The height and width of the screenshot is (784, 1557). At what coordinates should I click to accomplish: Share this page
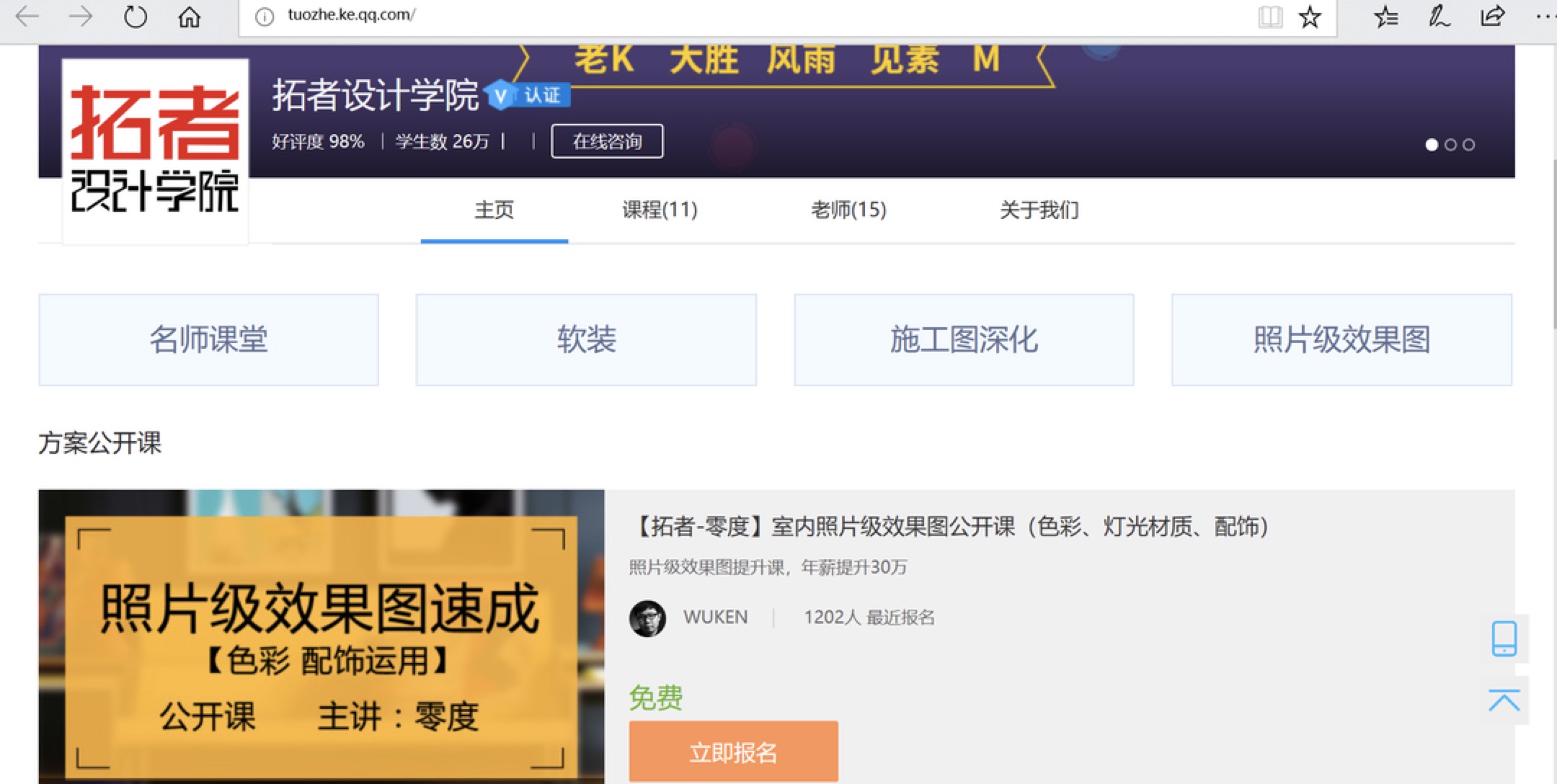click(x=1491, y=16)
